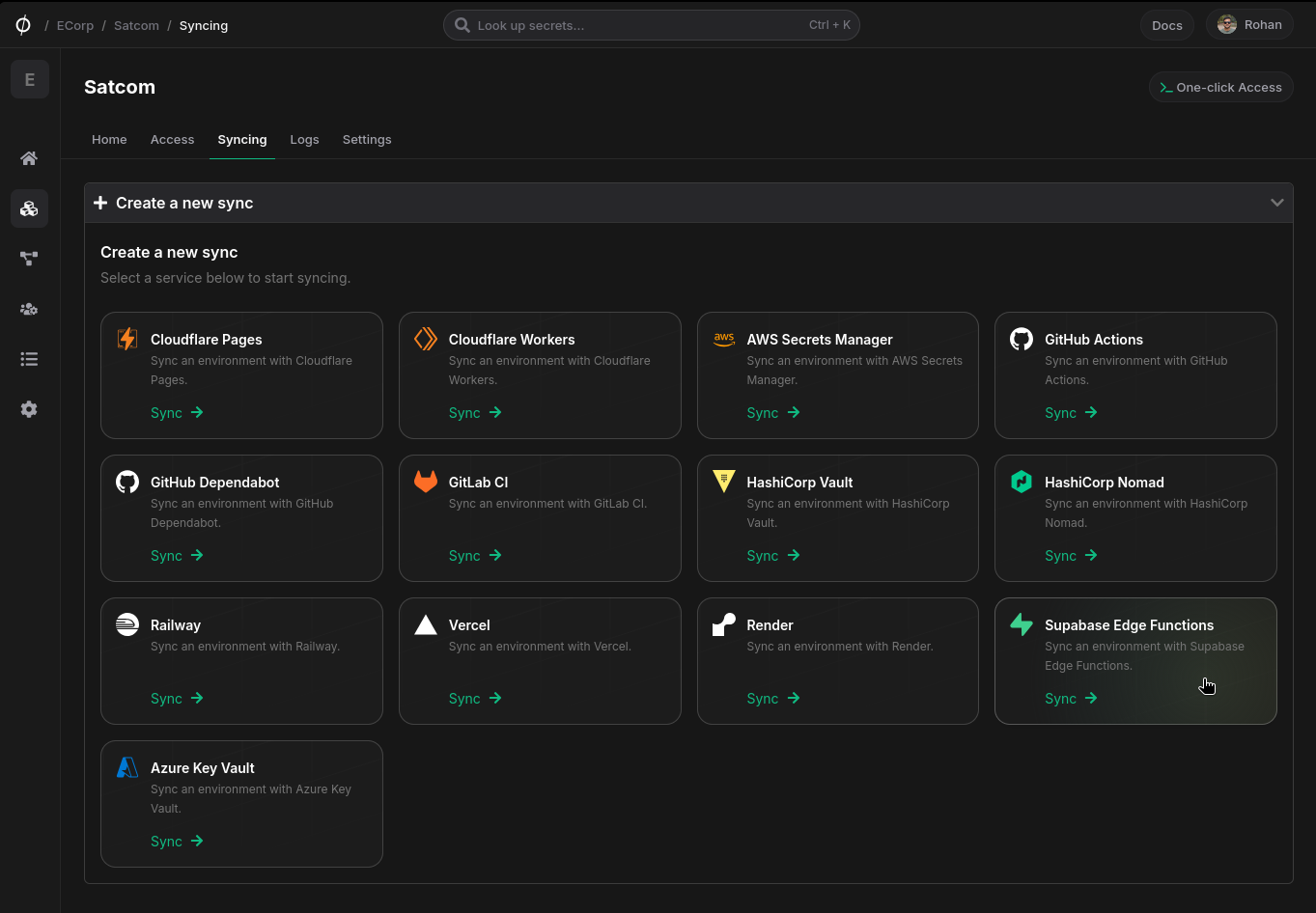Viewport: 1316px width, 913px height.
Task: Click the 'HashiCorp Nomad' card title
Action: (x=1105, y=483)
